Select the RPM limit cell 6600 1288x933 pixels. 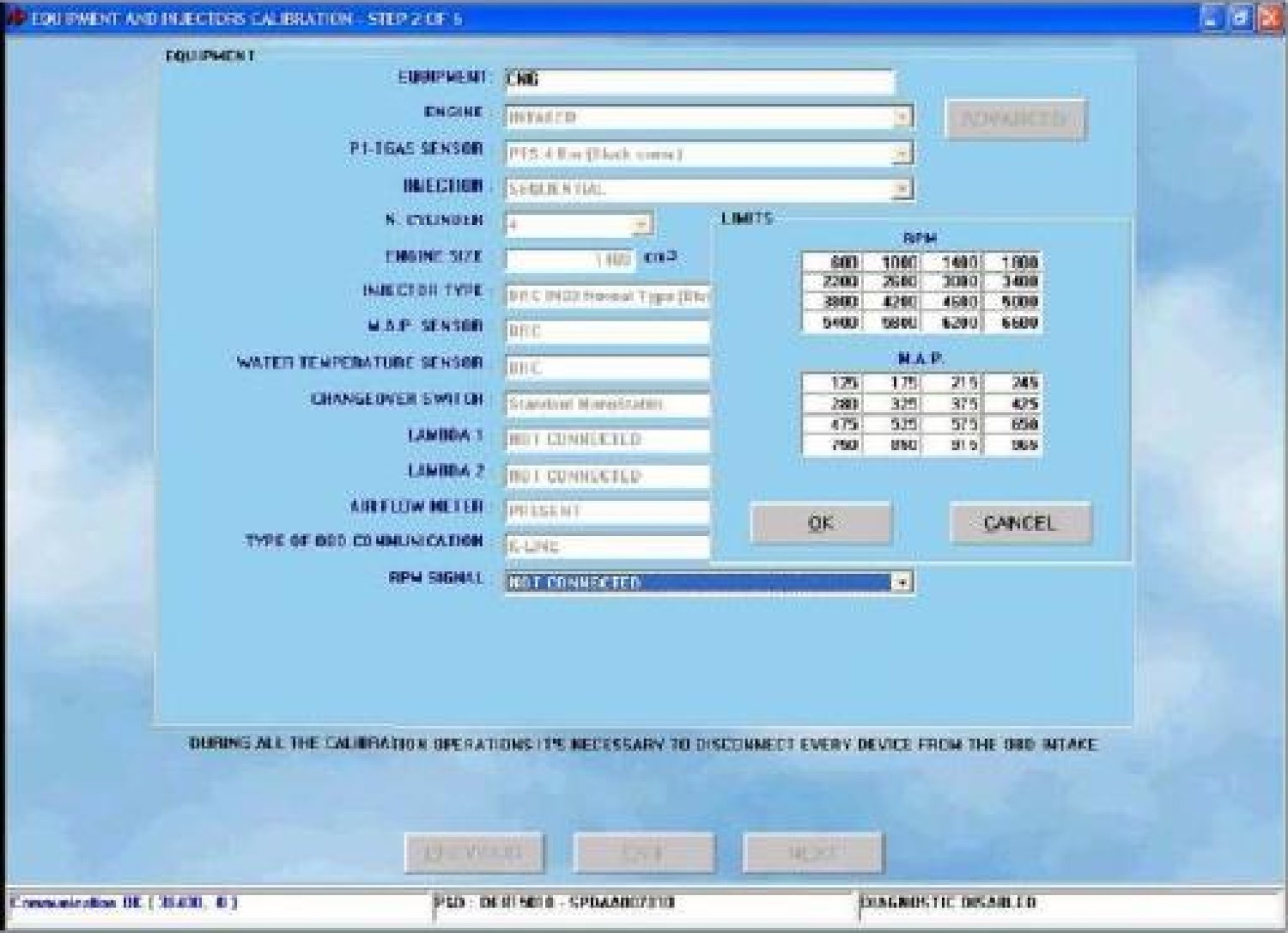coord(1012,323)
